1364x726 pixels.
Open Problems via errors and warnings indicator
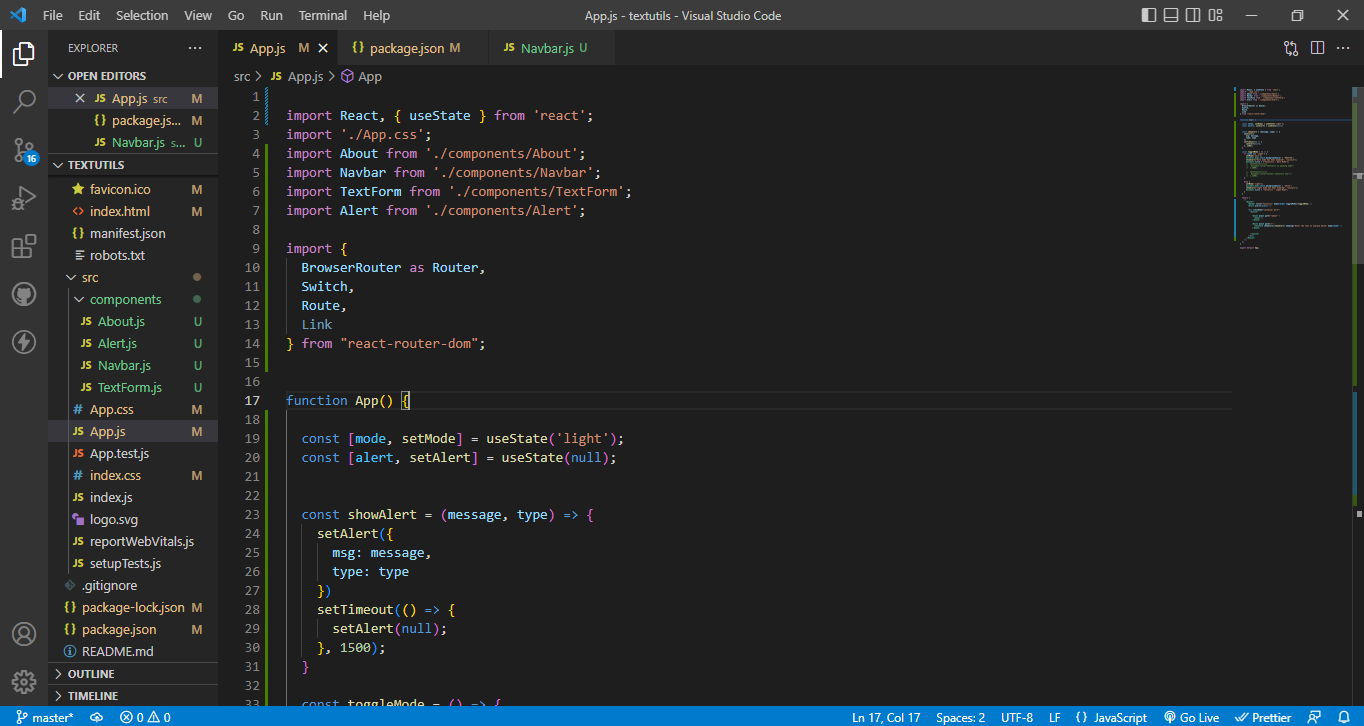pos(145,717)
